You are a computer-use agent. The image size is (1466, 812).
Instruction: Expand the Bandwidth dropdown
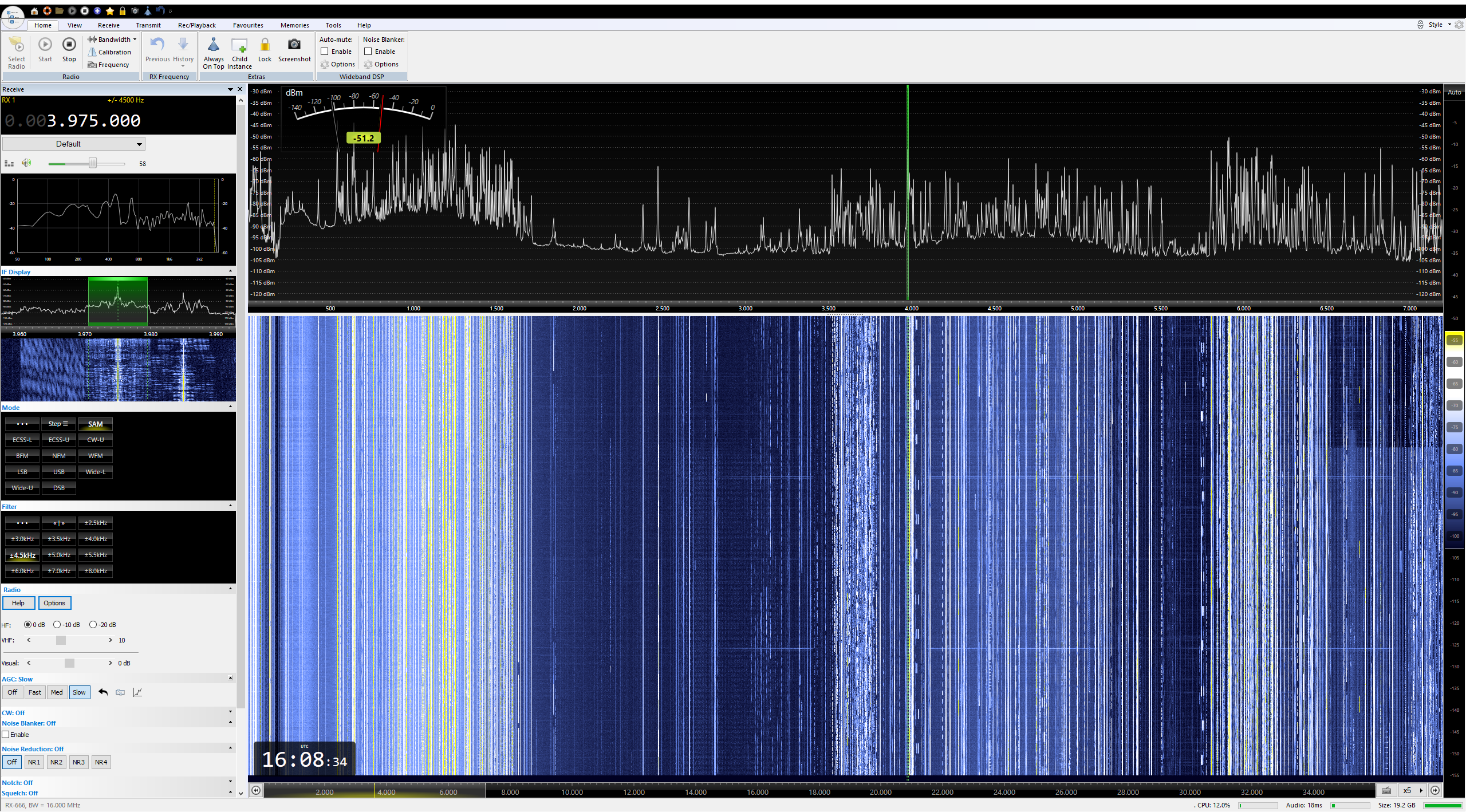pyautogui.click(x=135, y=40)
